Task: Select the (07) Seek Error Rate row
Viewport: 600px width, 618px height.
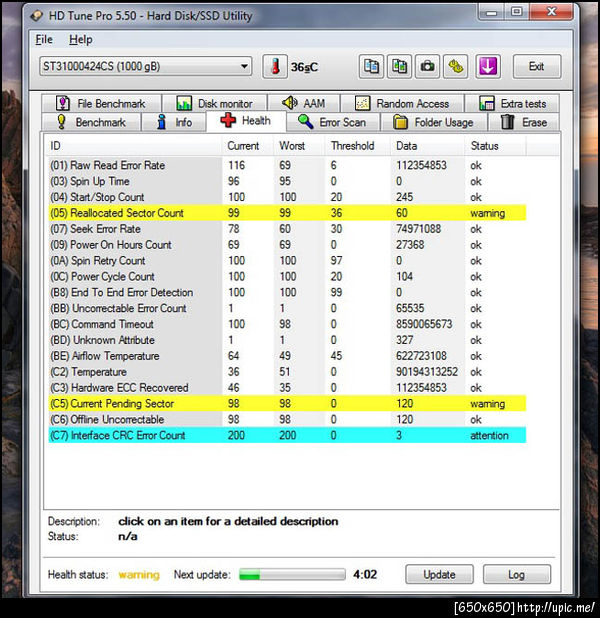Action: (287, 229)
